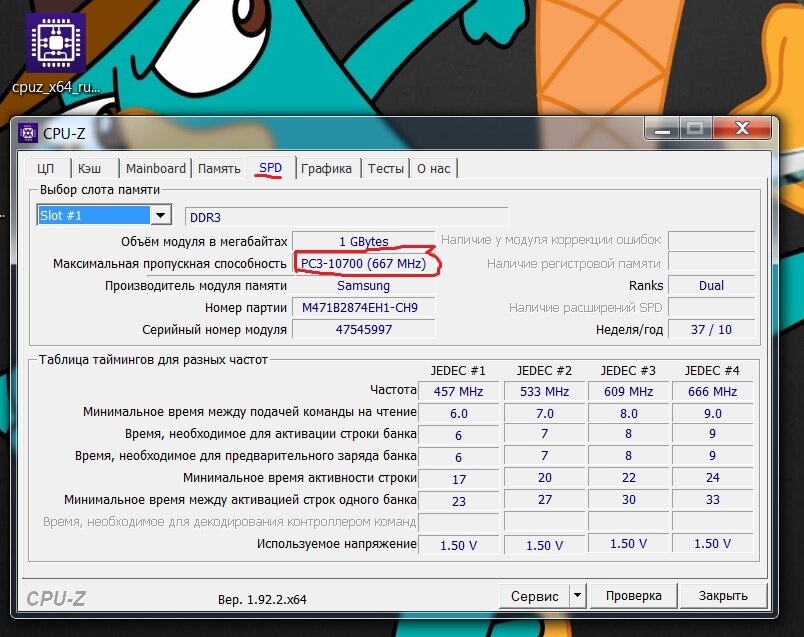The height and width of the screenshot is (637, 804).
Task: Click the JEDEC #4 frequency 666 MHz cell
Action: click(713, 391)
